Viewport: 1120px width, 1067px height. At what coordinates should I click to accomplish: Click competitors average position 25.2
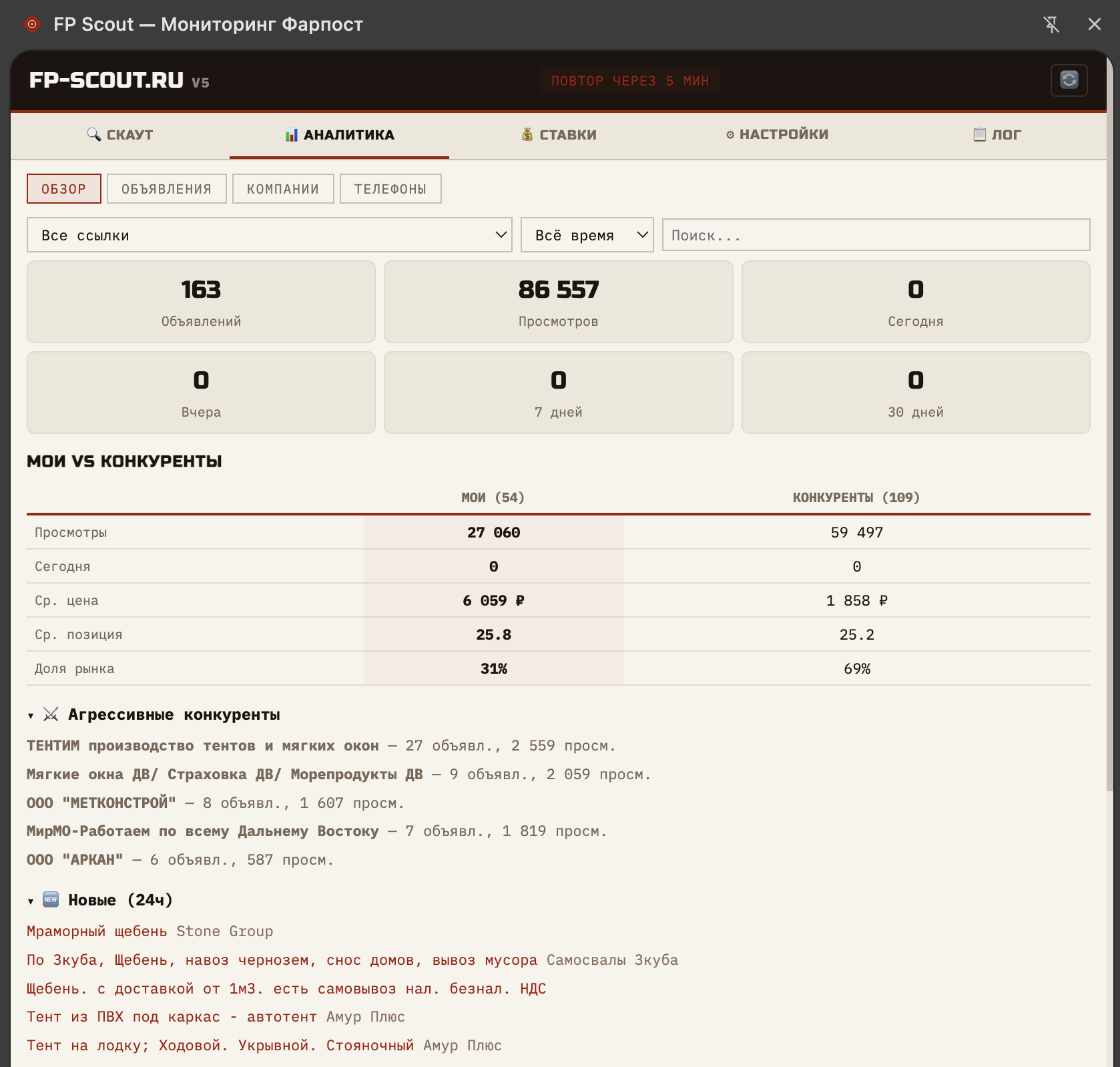[857, 634]
